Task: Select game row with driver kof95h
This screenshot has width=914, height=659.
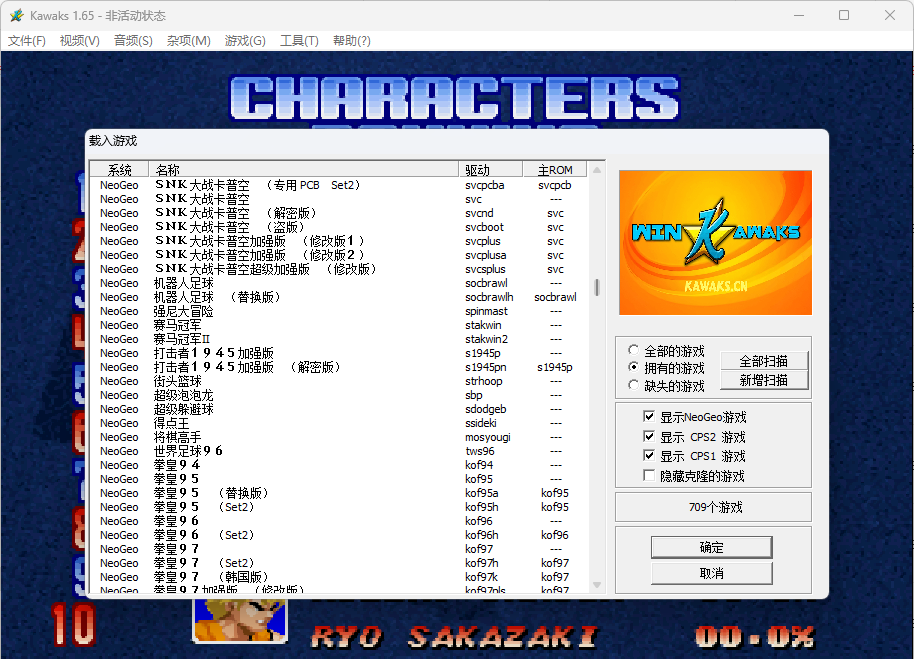Action: 338,507
